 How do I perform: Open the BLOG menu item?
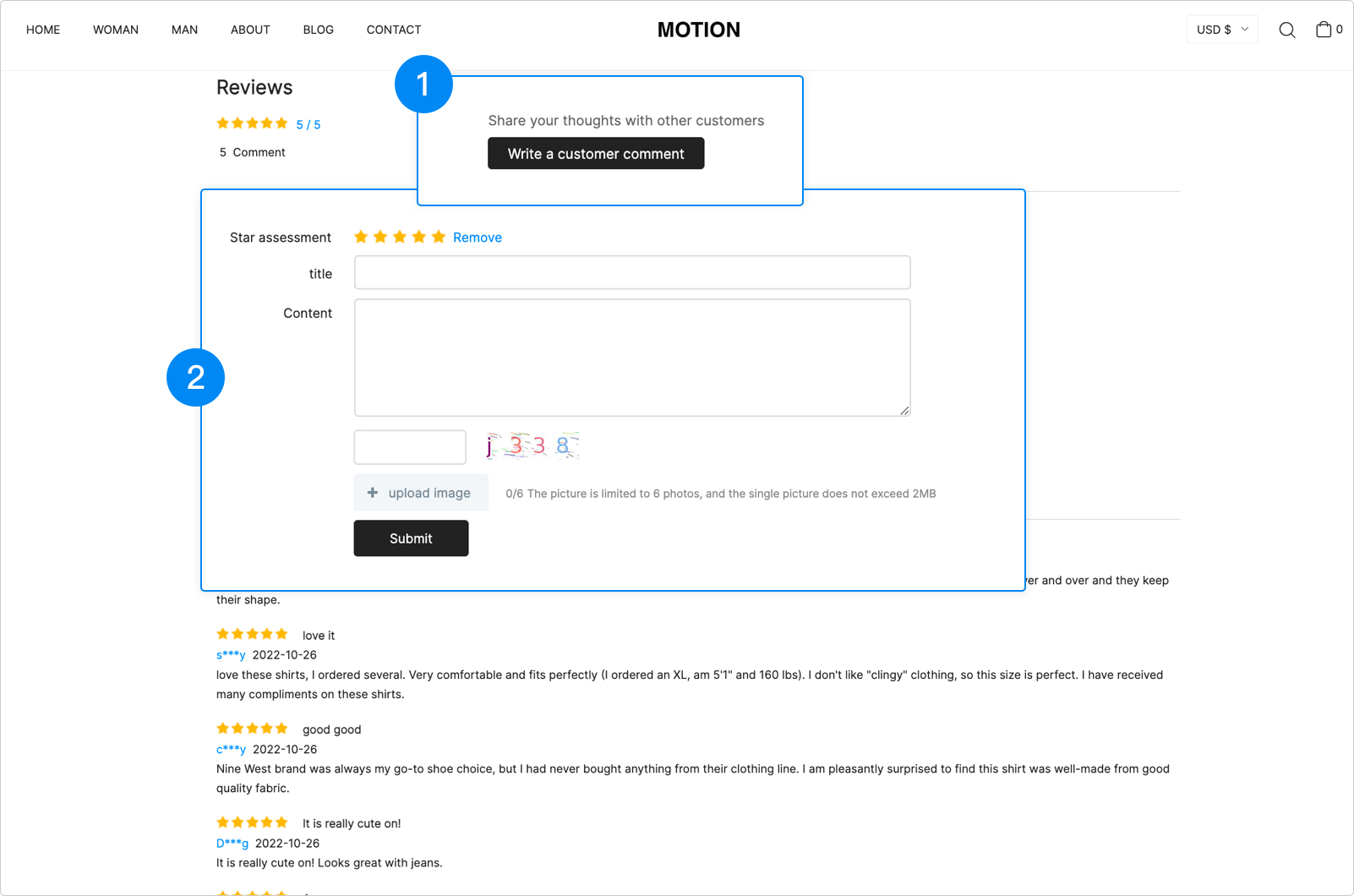318,30
